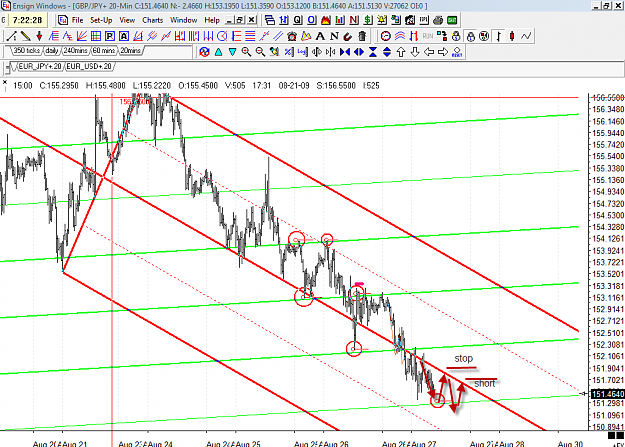Open the File menu
This screenshot has width=625, height=447.
coord(77,20)
